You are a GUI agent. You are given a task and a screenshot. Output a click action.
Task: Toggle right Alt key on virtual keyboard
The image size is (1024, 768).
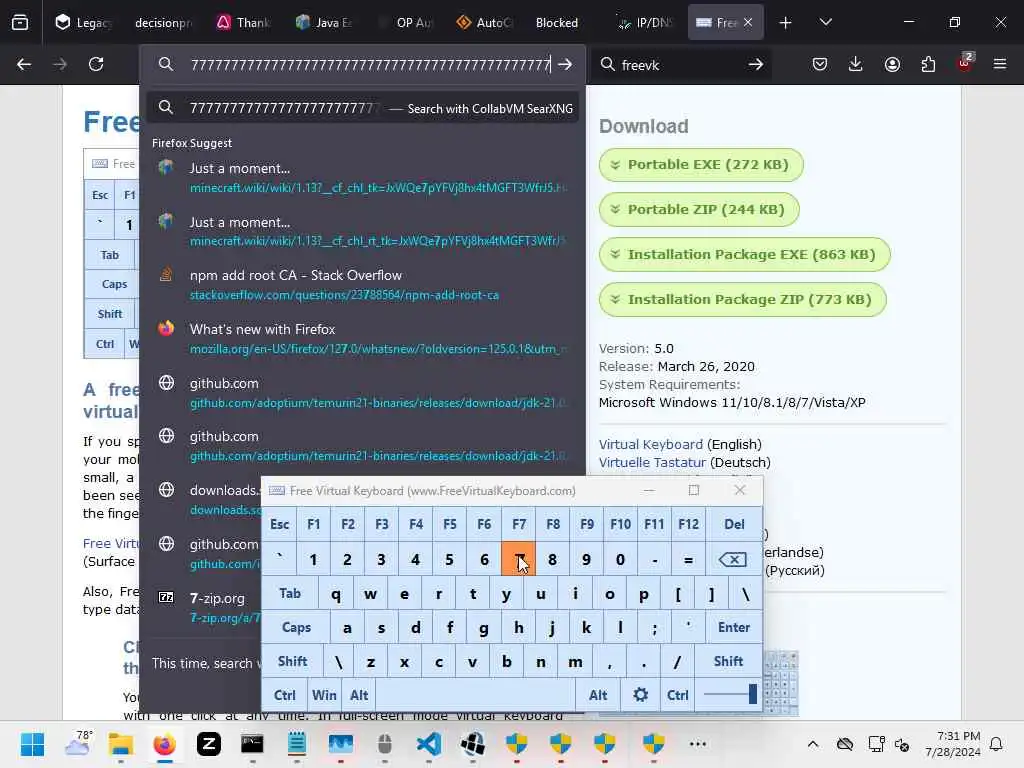click(x=598, y=695)
